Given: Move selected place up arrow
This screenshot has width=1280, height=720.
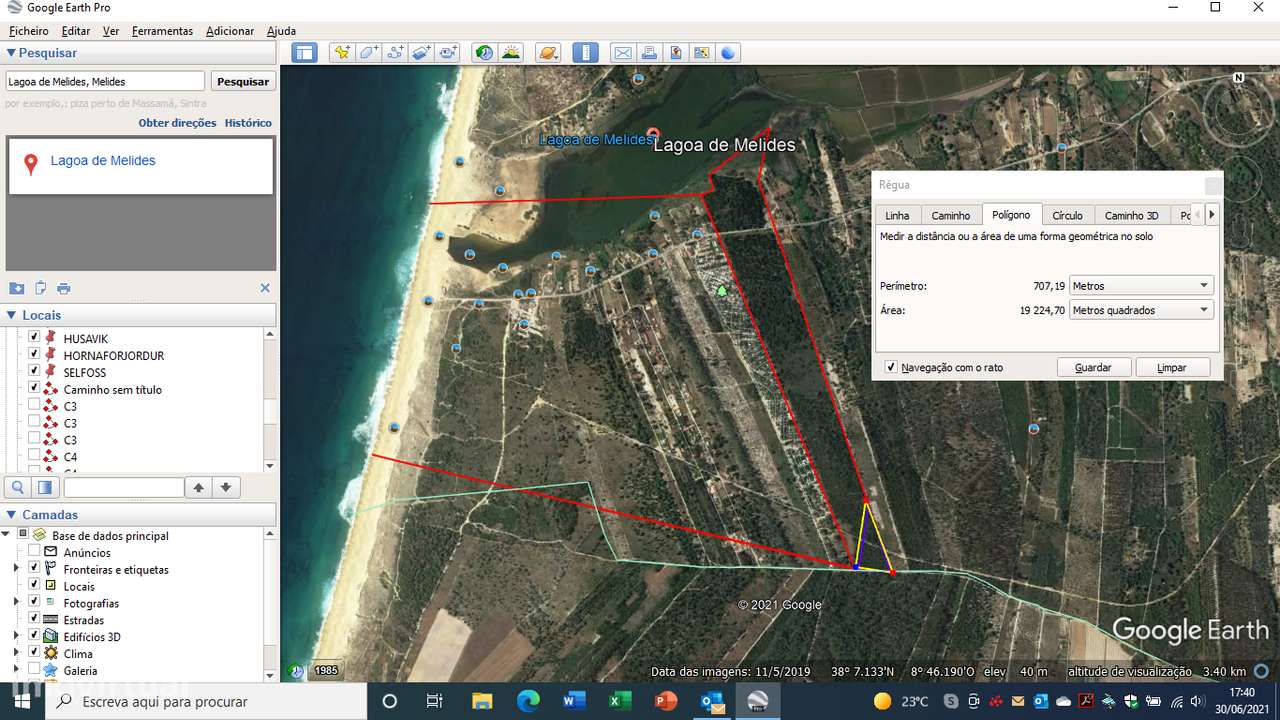Looking at the screenshot, I should click(x=199, y=487).
